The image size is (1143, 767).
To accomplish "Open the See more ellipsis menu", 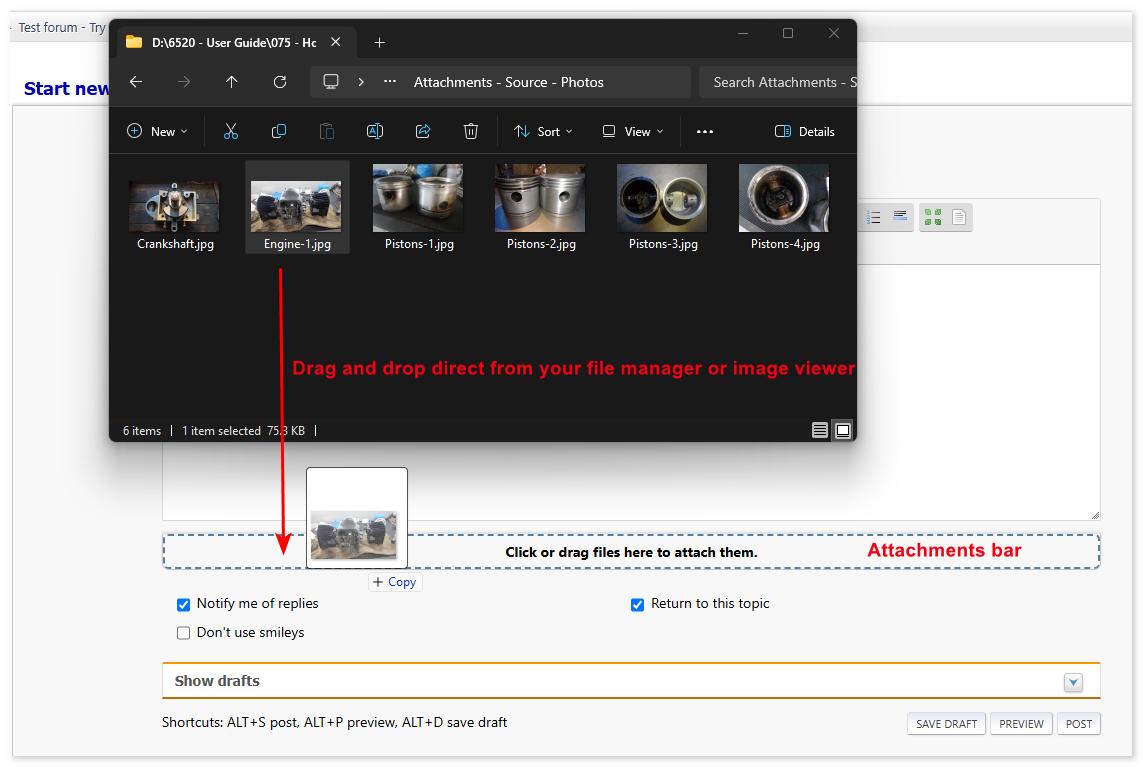I will 705,131.
